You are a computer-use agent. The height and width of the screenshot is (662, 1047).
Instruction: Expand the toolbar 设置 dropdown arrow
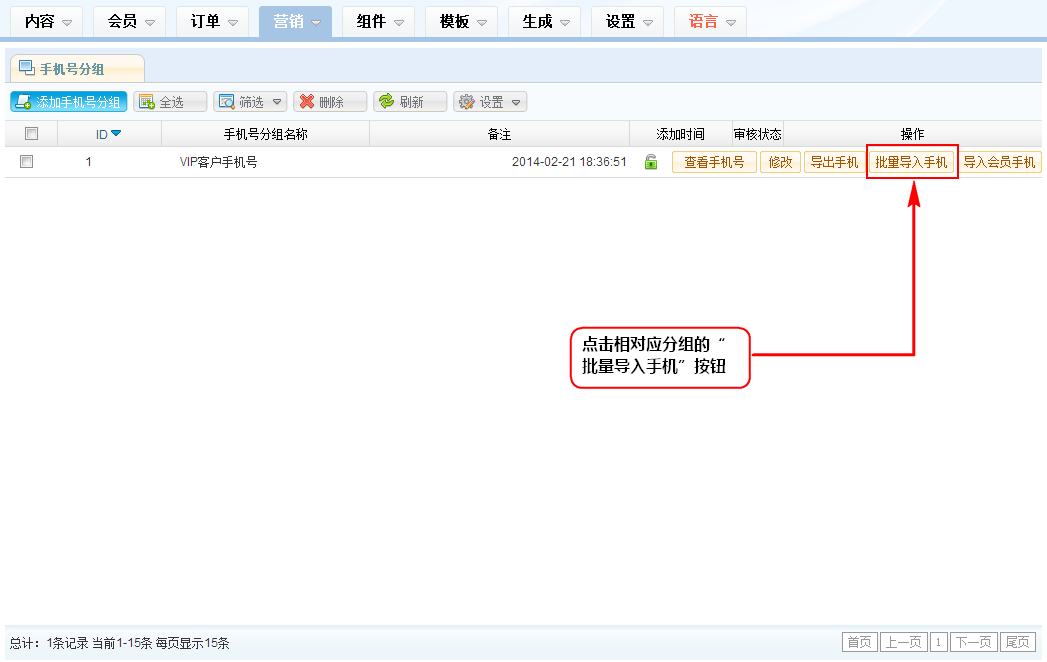[516, 102]
